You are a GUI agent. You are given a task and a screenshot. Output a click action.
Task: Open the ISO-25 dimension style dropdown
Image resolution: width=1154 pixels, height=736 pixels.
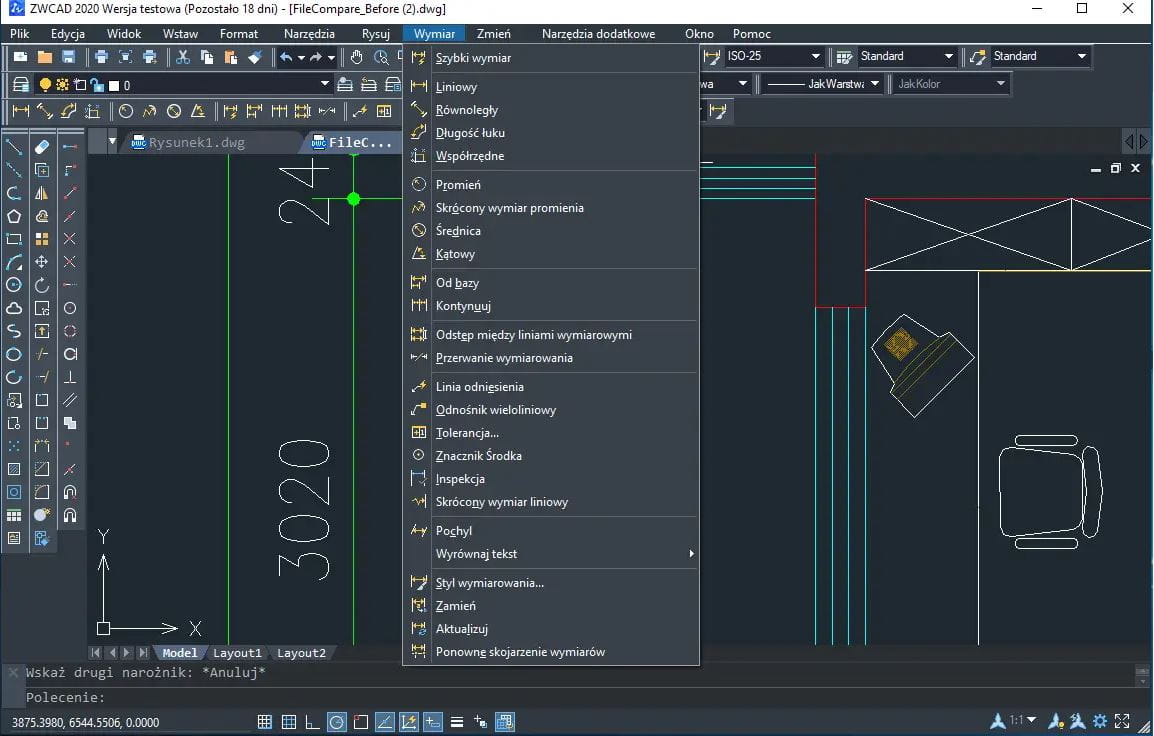tap(816, 57)
